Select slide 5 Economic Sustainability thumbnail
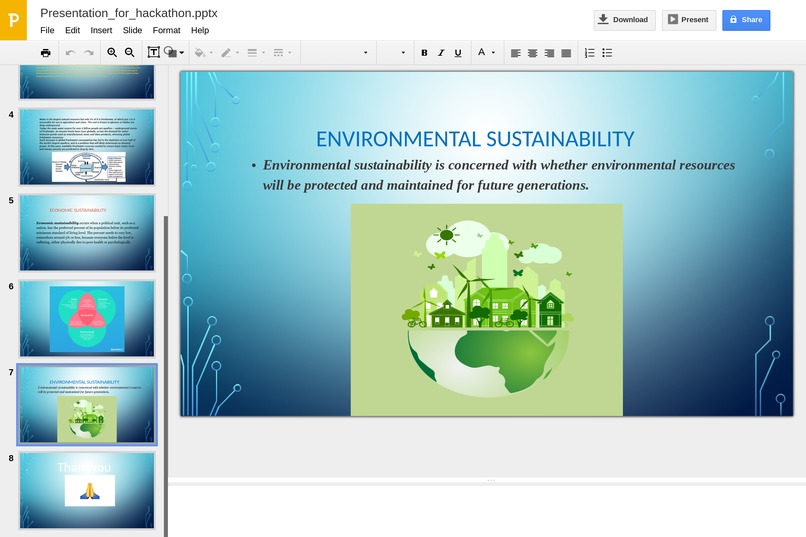 [87, 232]
